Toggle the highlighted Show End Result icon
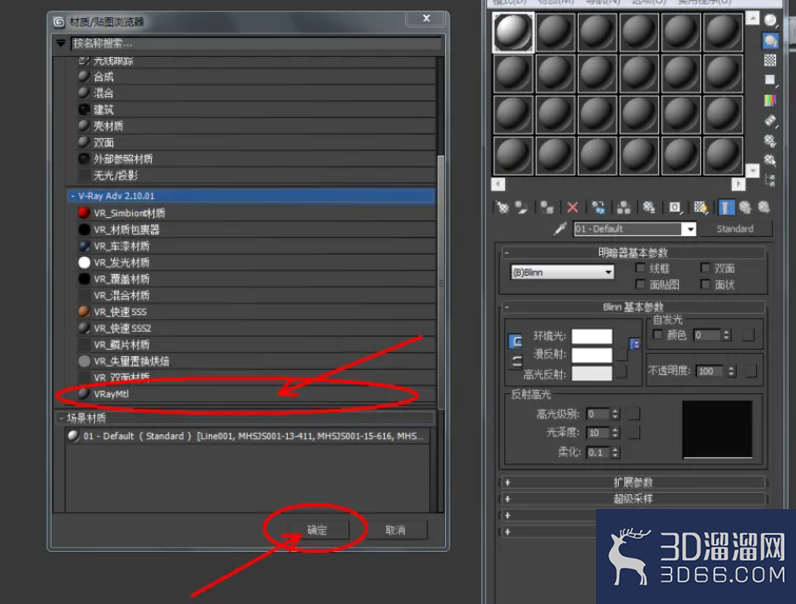The height and width of the screenshot is (604, 796). pos(725,207)
